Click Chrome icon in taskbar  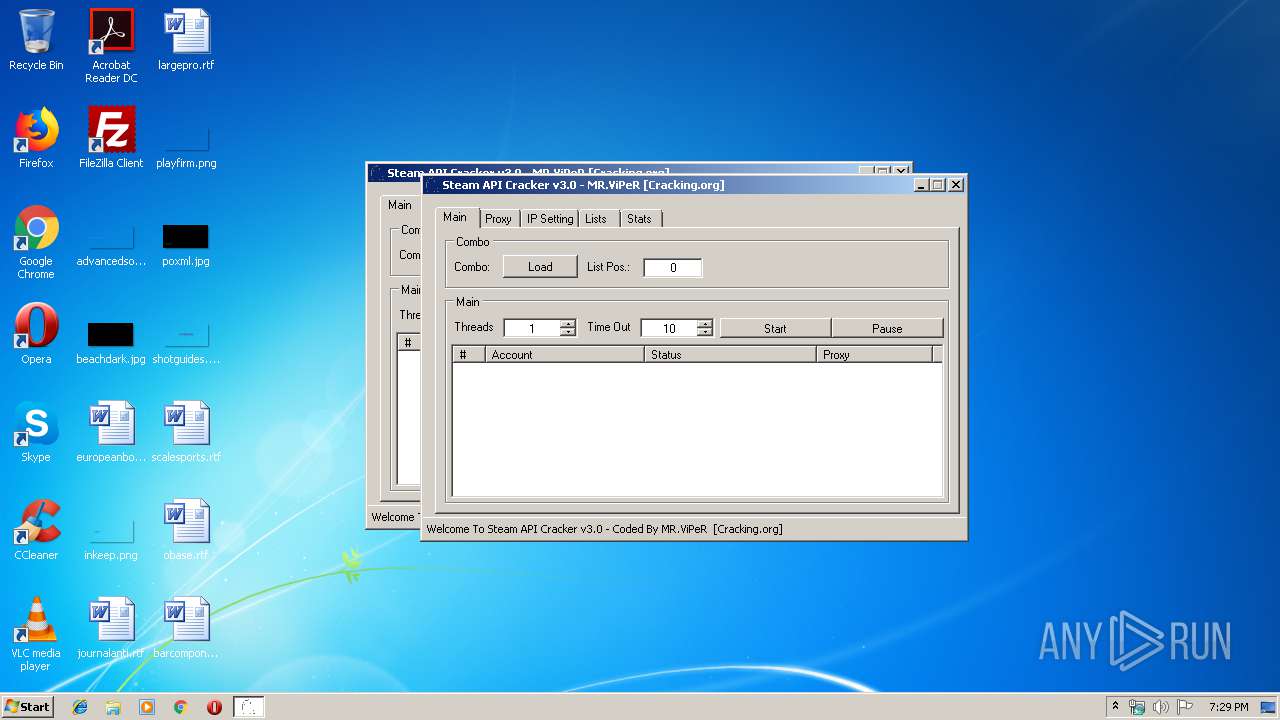(x=180, y=707)
